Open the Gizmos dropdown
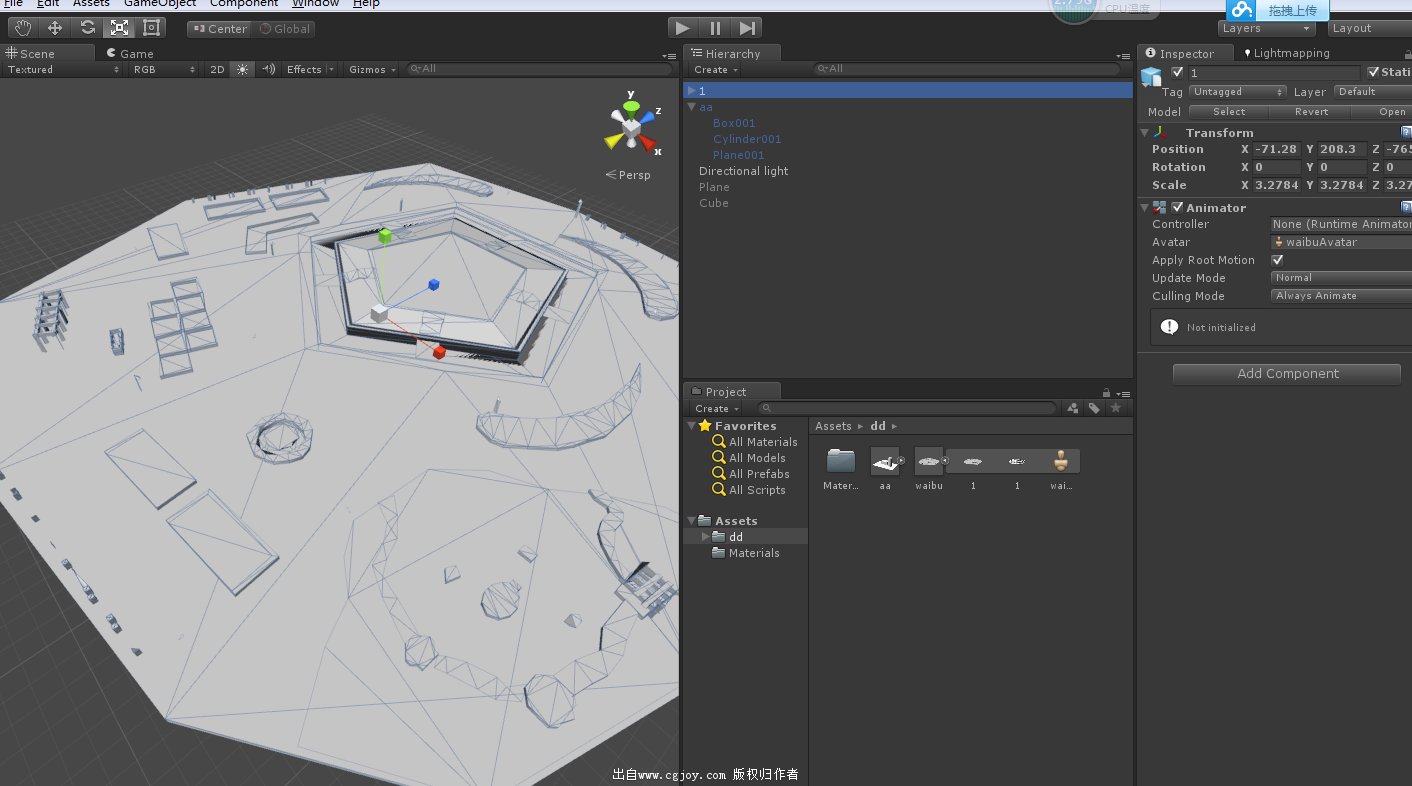 click(372, 69)
